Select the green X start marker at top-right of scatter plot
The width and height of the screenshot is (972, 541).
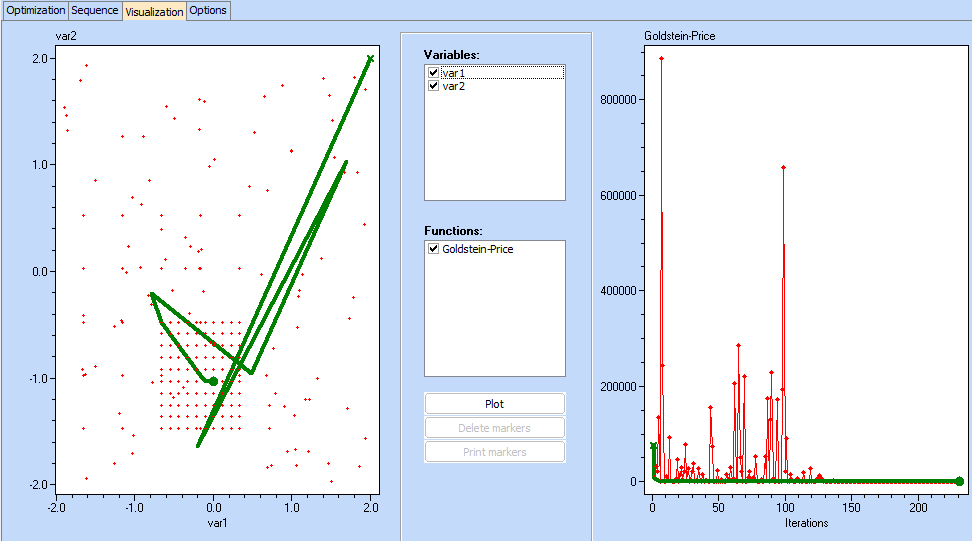pyautogui.click(x=370, y=59)
